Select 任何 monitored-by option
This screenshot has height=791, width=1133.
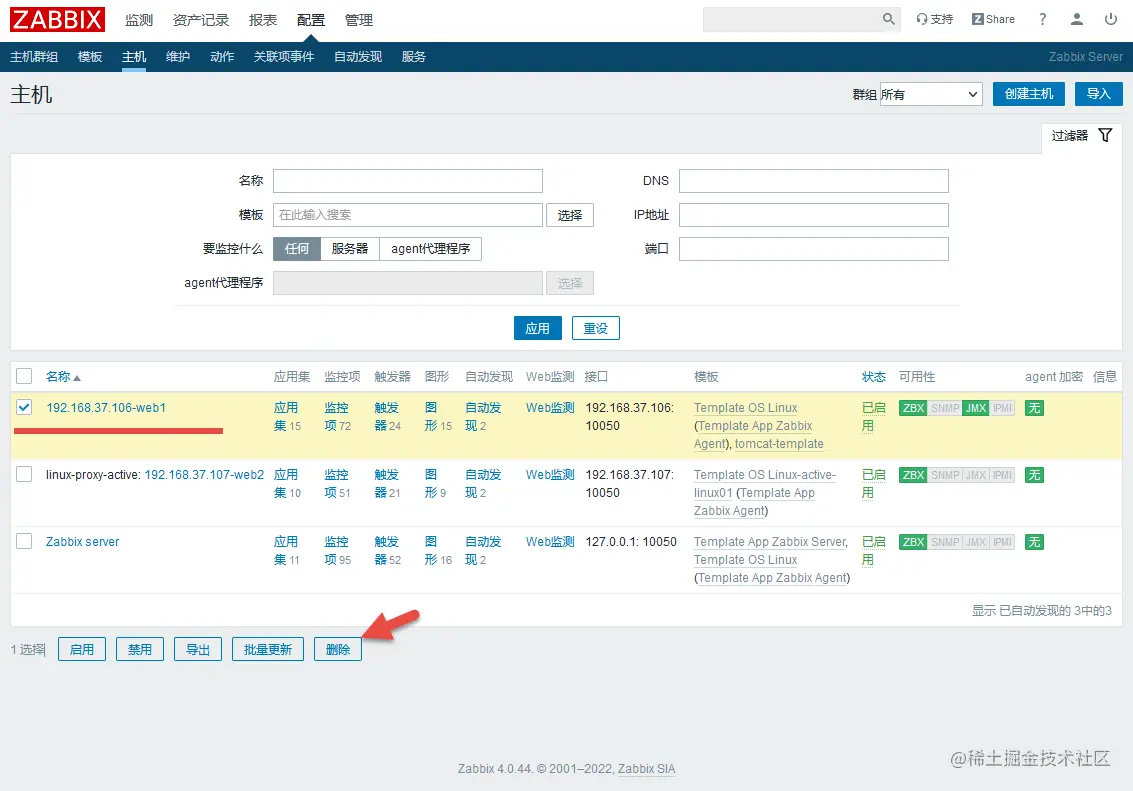(297, 248)
